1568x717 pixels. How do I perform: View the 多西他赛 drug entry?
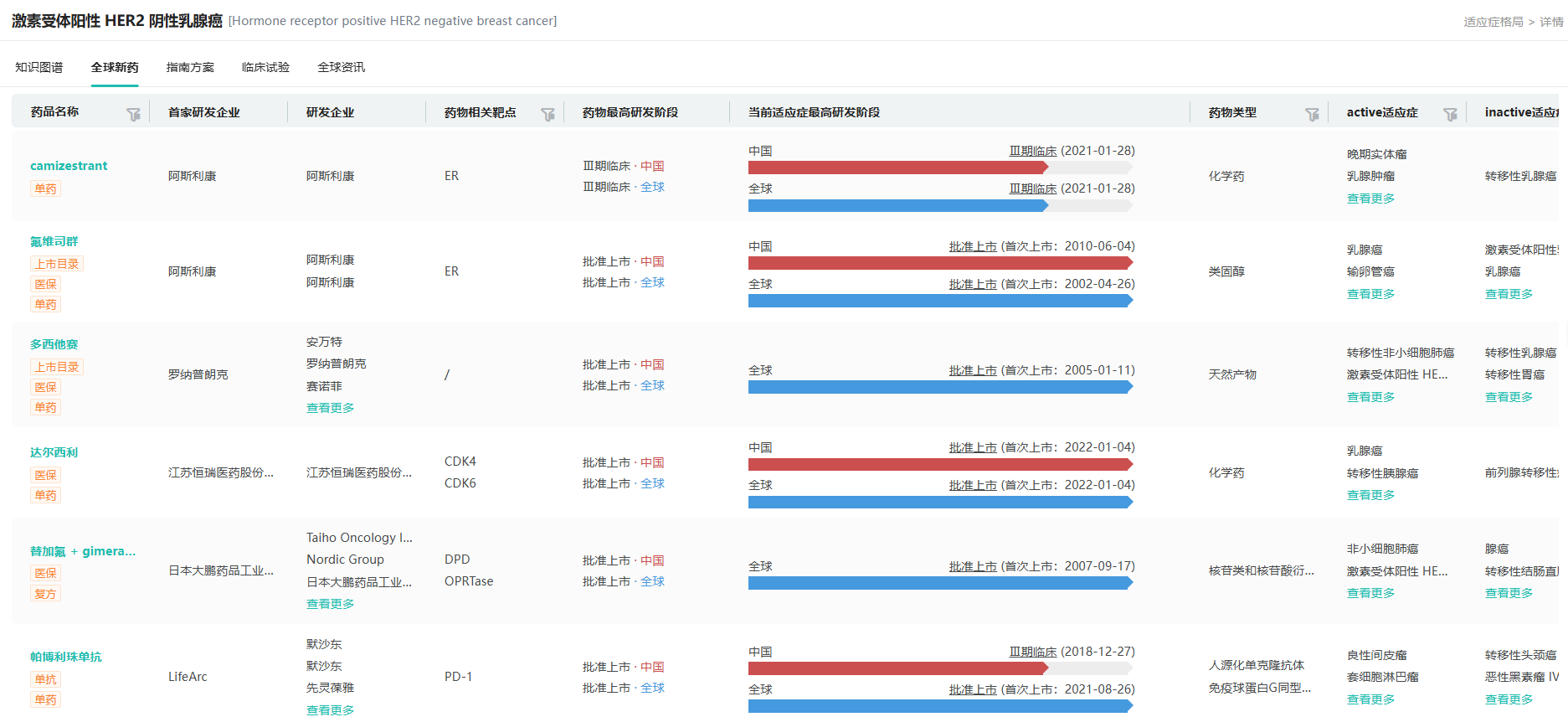(x=54, y=344)
